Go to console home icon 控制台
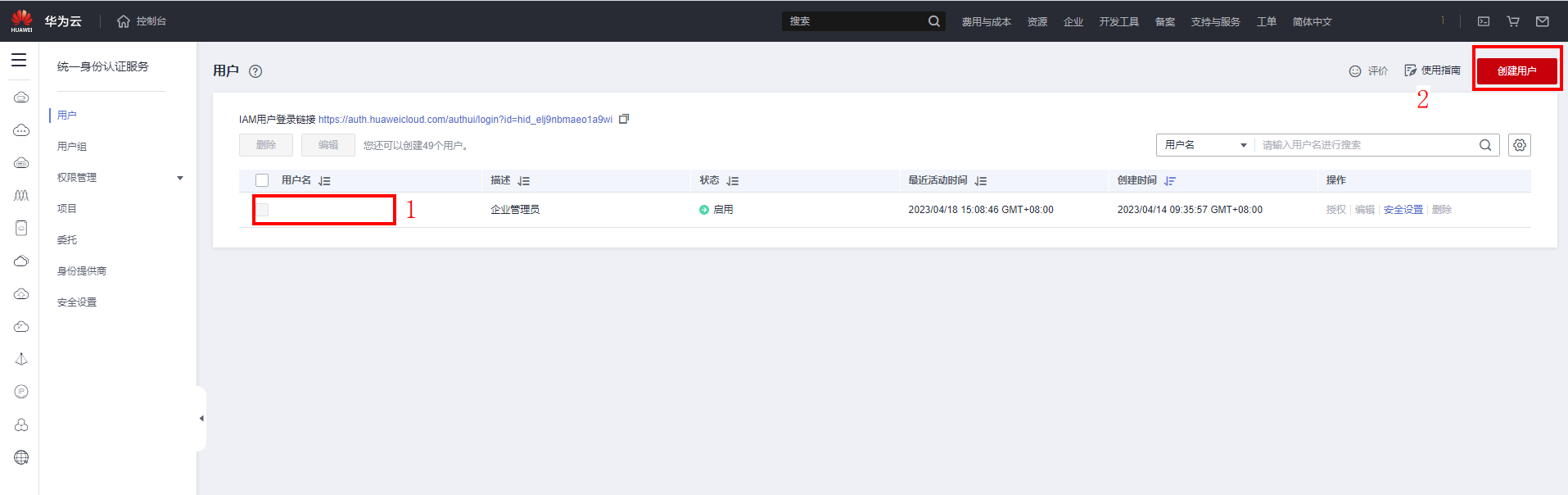Viewport: 1568px width, 495px height. 142,21
